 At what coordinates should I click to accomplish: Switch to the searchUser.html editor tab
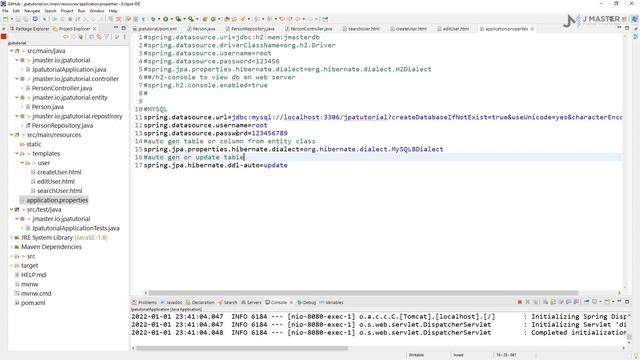(361, 29)
